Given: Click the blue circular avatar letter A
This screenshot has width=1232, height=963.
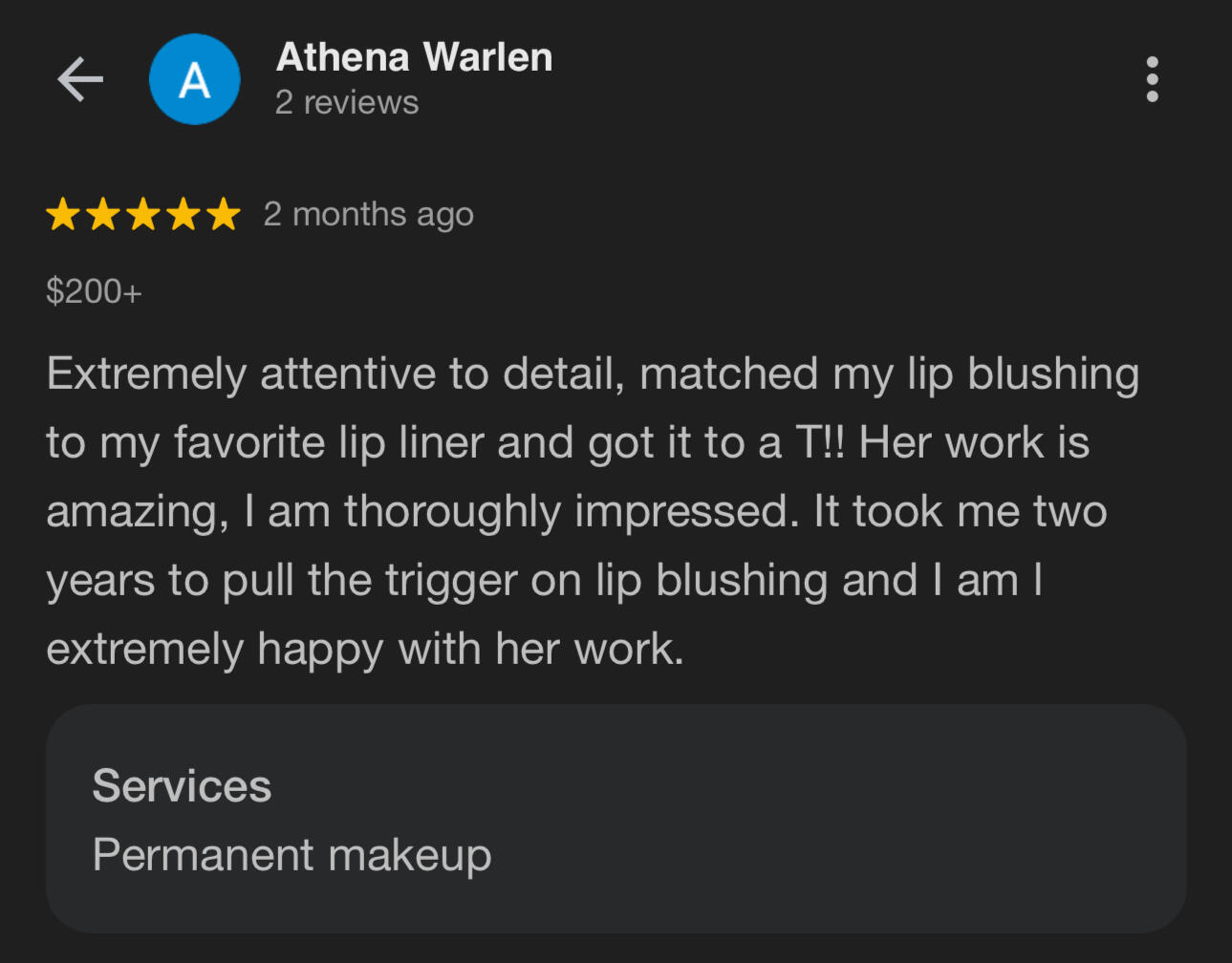Looking at the screenshot, I should [195, 79].
